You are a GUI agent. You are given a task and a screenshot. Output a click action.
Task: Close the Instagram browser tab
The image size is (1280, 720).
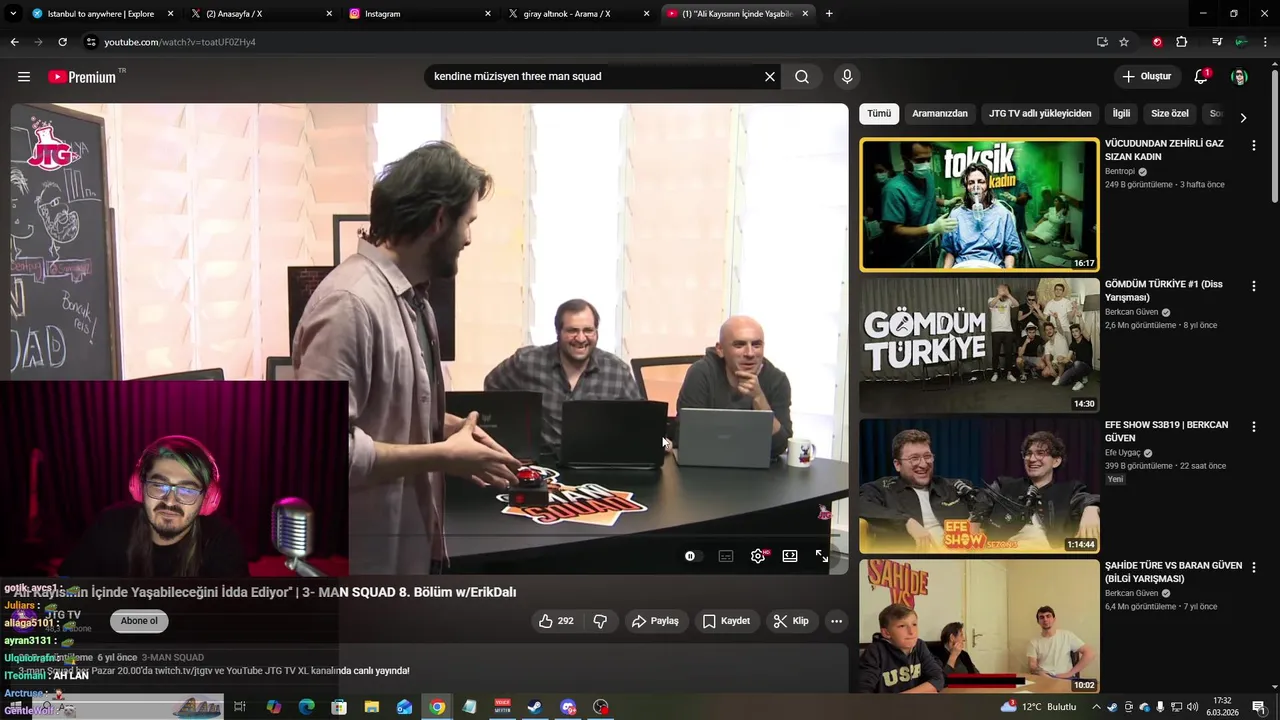point(488,14)
